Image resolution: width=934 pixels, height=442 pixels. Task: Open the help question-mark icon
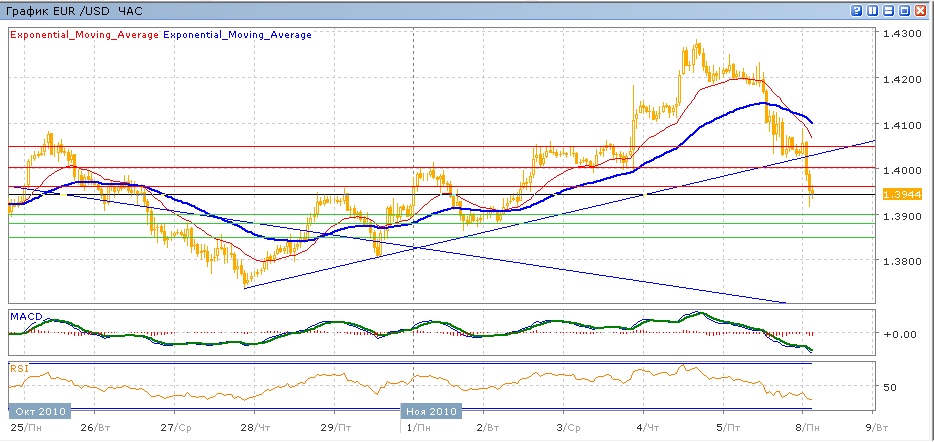click(857, 10)
